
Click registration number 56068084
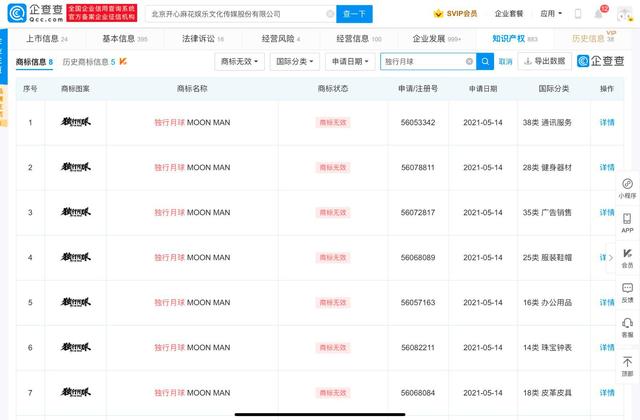418,393
